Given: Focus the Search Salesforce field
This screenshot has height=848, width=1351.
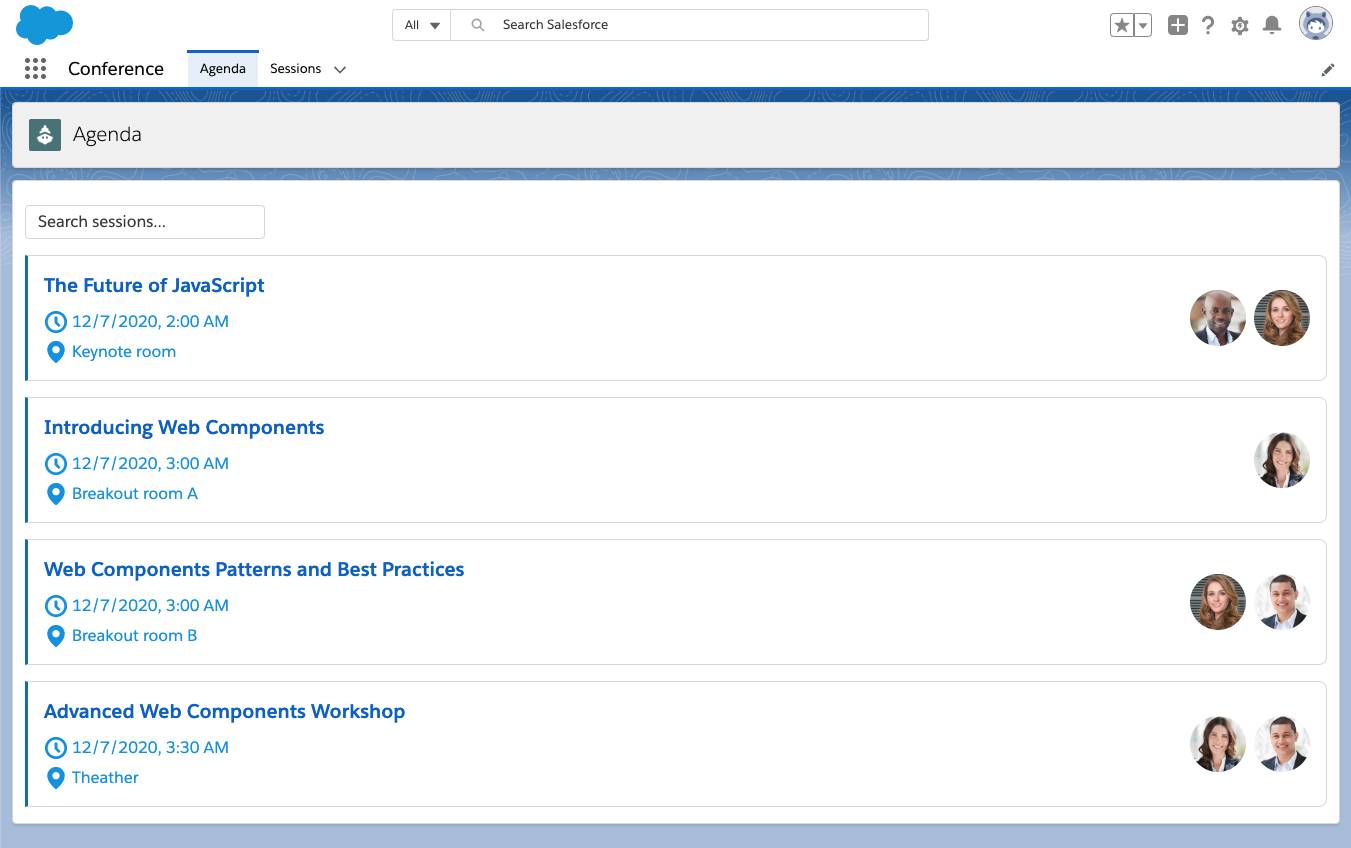Looking at the screenshot, I should (x=690, y=25).
